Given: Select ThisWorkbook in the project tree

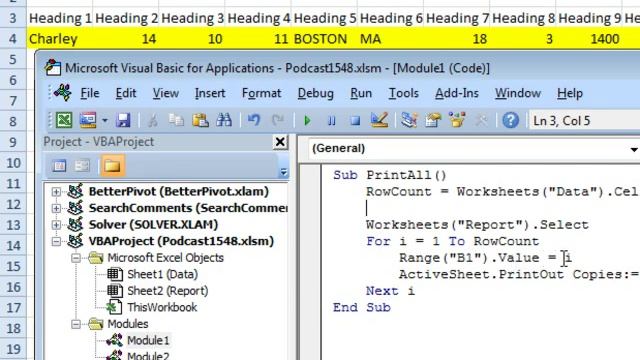Looking at the screenshot, I should (162, 307).
